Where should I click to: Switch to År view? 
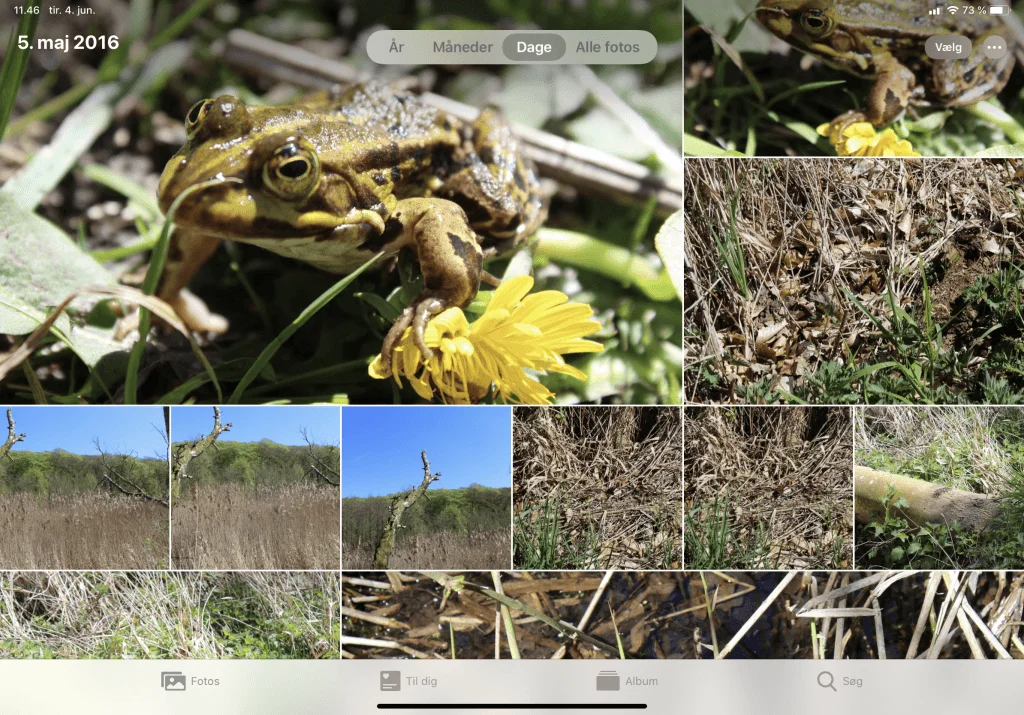click(396, 47)
